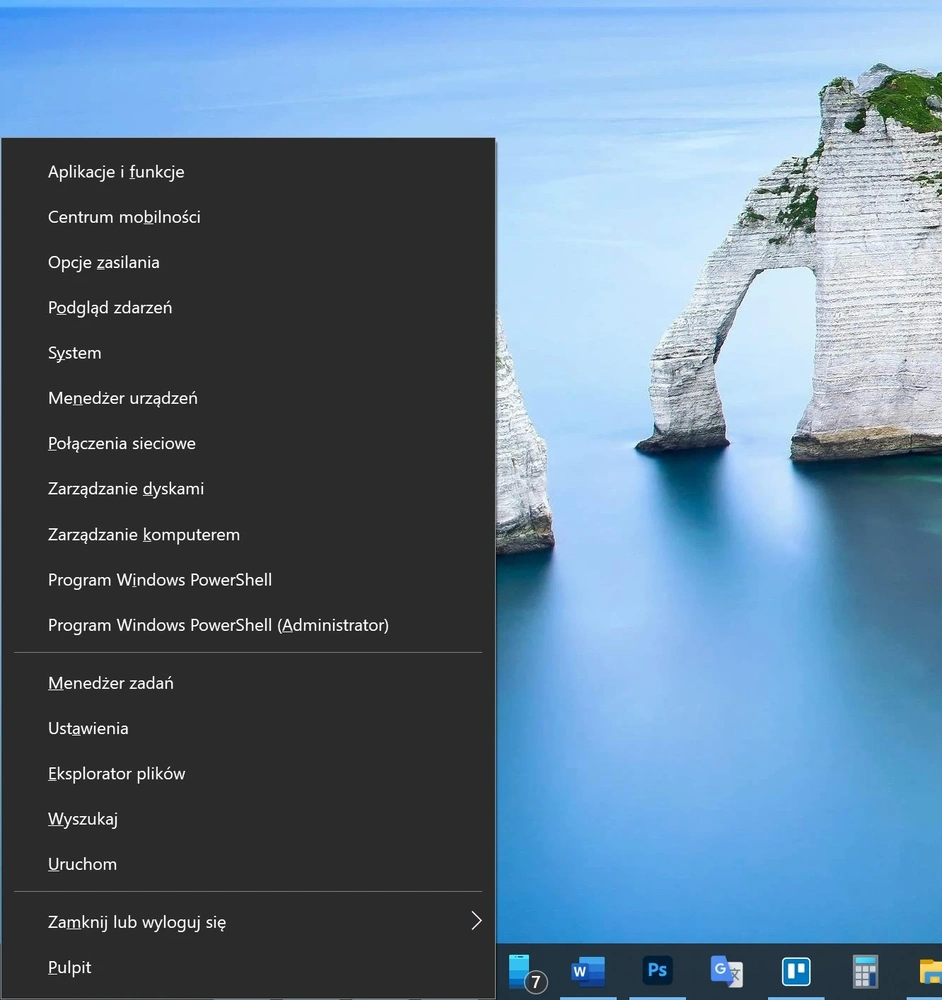Screen dimensions: 942x1000
Task: Open the Your Phone taskbar app
Action: click(x=527, y=973)
